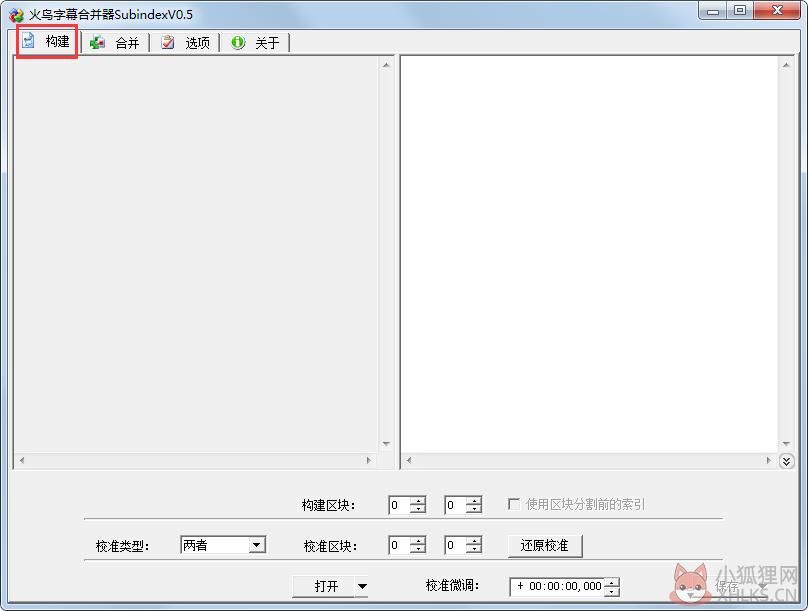Viewport: 808px width, 611px height.
Task: Decrease the first 构建区块 value
Action: (x=418, y=510)
